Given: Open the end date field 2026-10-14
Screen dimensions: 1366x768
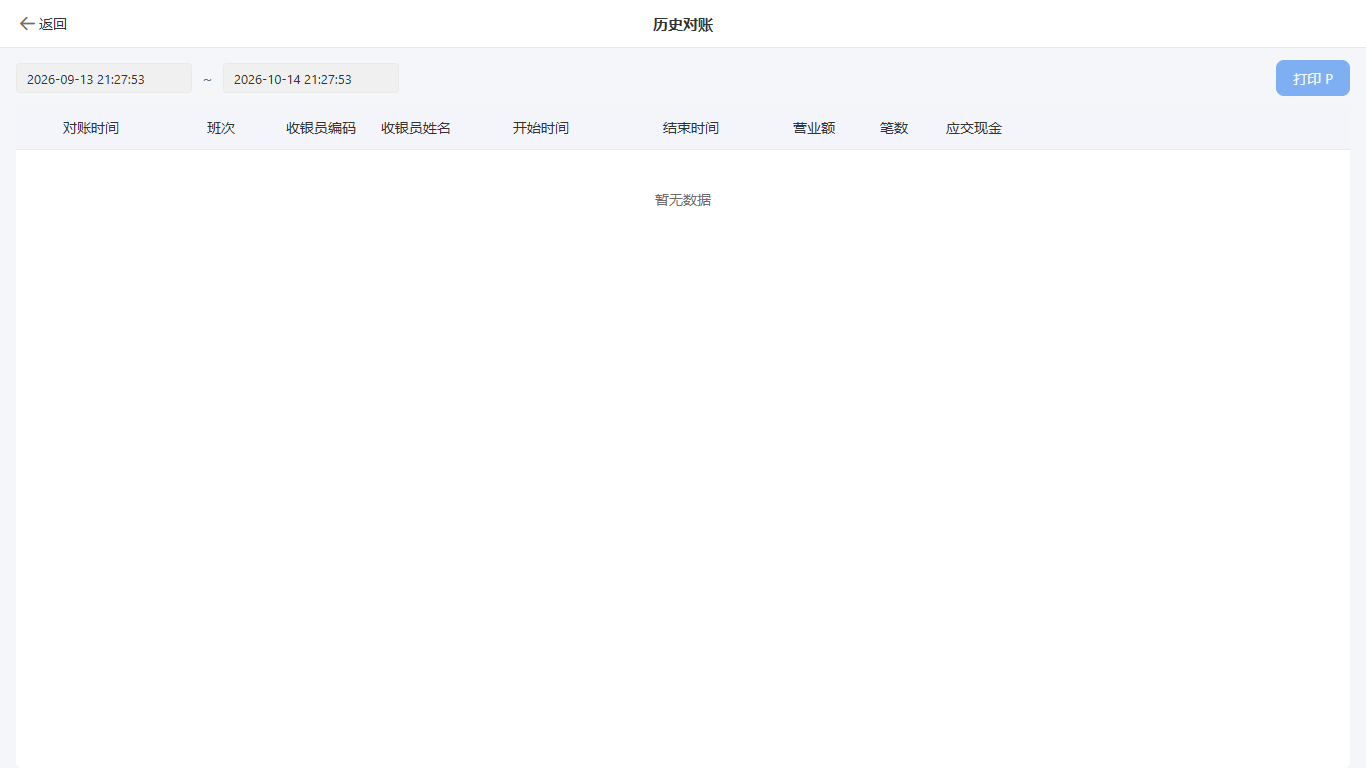Looking at the screenshot, I should coord(311,79).
